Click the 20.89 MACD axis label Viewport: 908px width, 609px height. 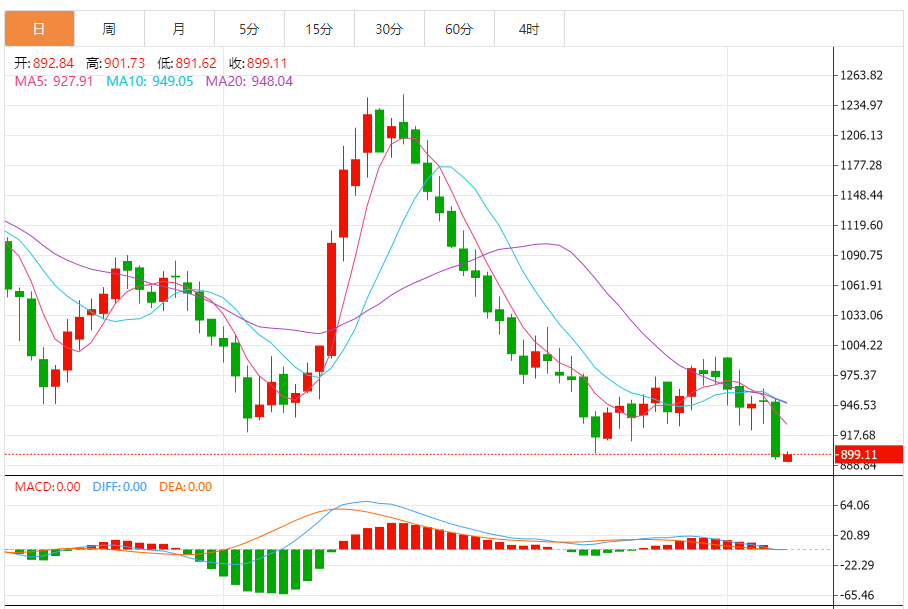click(x=855, y=535)
